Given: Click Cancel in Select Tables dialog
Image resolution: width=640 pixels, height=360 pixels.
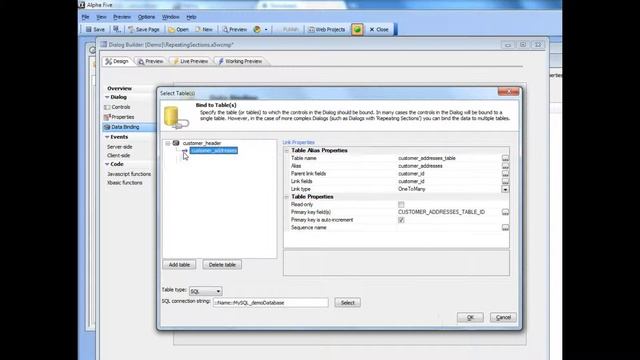Looking at the screenshot, I should [x=503, y=318].
